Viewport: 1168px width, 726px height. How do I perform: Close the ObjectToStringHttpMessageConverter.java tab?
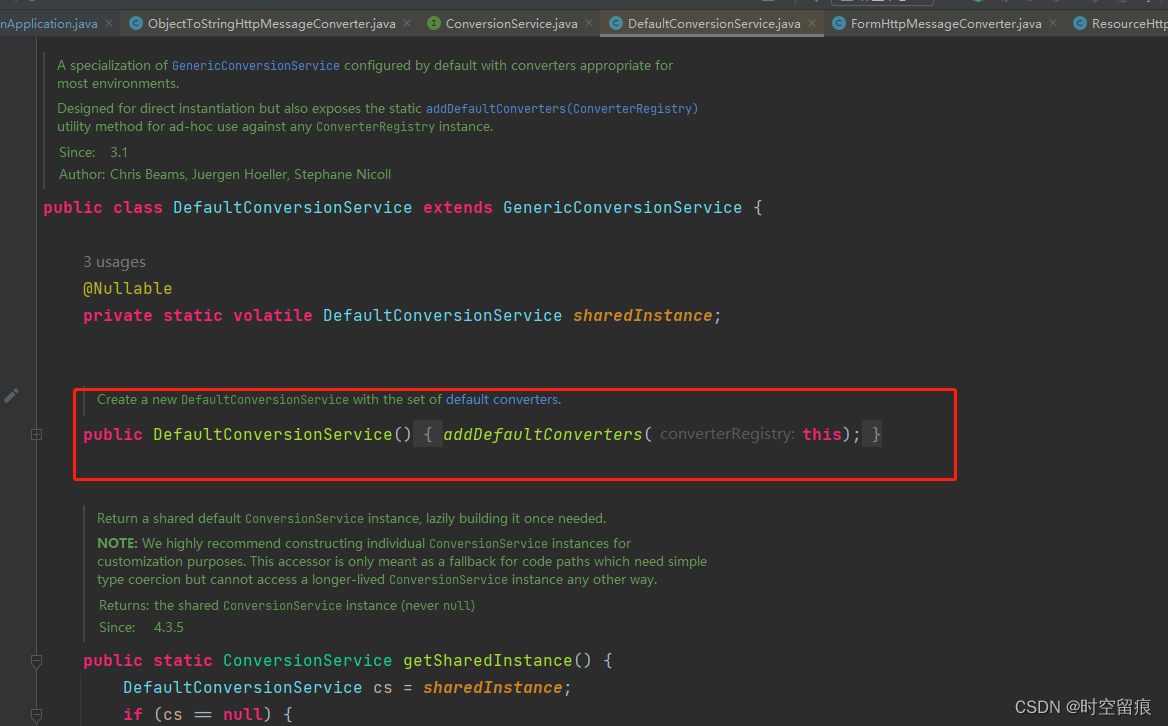tap(406, 21)
